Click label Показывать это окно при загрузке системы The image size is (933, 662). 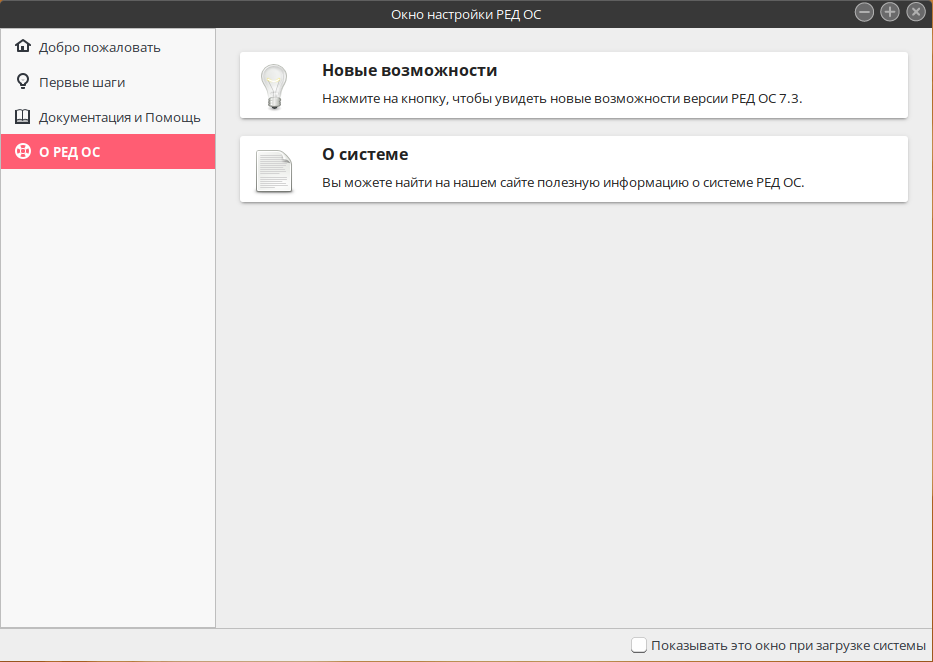(788, 645)
